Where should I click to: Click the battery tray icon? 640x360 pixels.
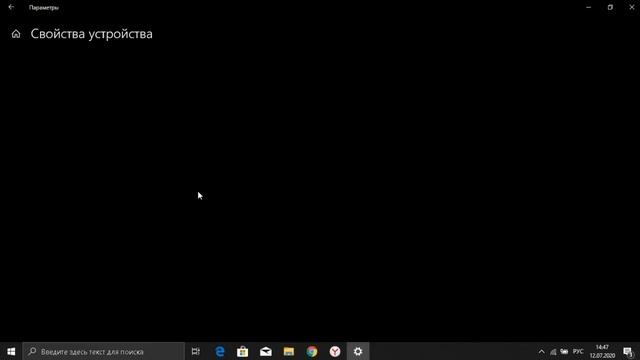564,351
